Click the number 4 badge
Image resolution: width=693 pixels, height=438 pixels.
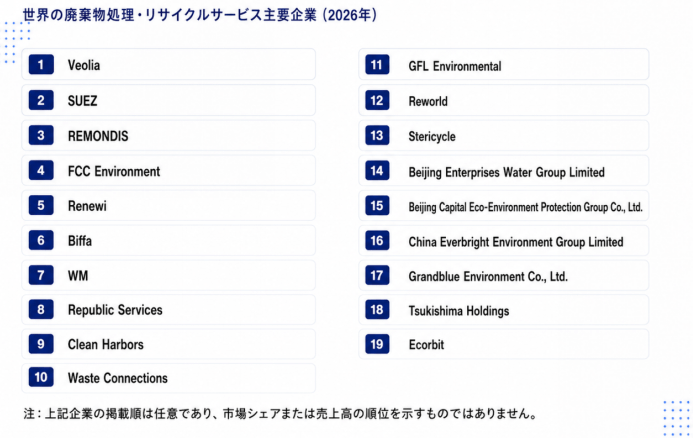(41, 170)
